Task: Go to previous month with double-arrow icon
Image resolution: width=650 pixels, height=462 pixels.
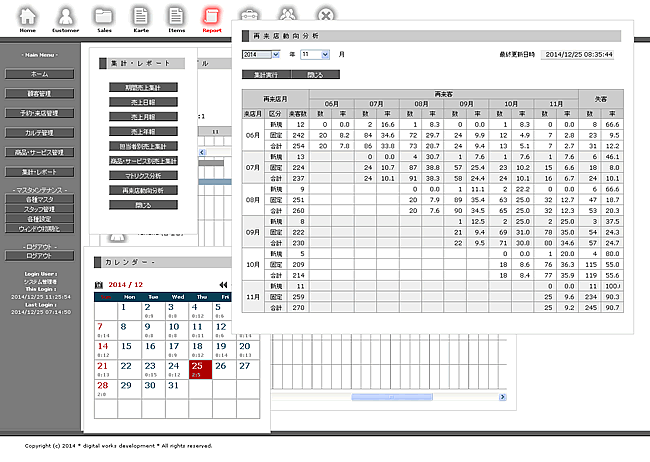Action: [223, 285]
